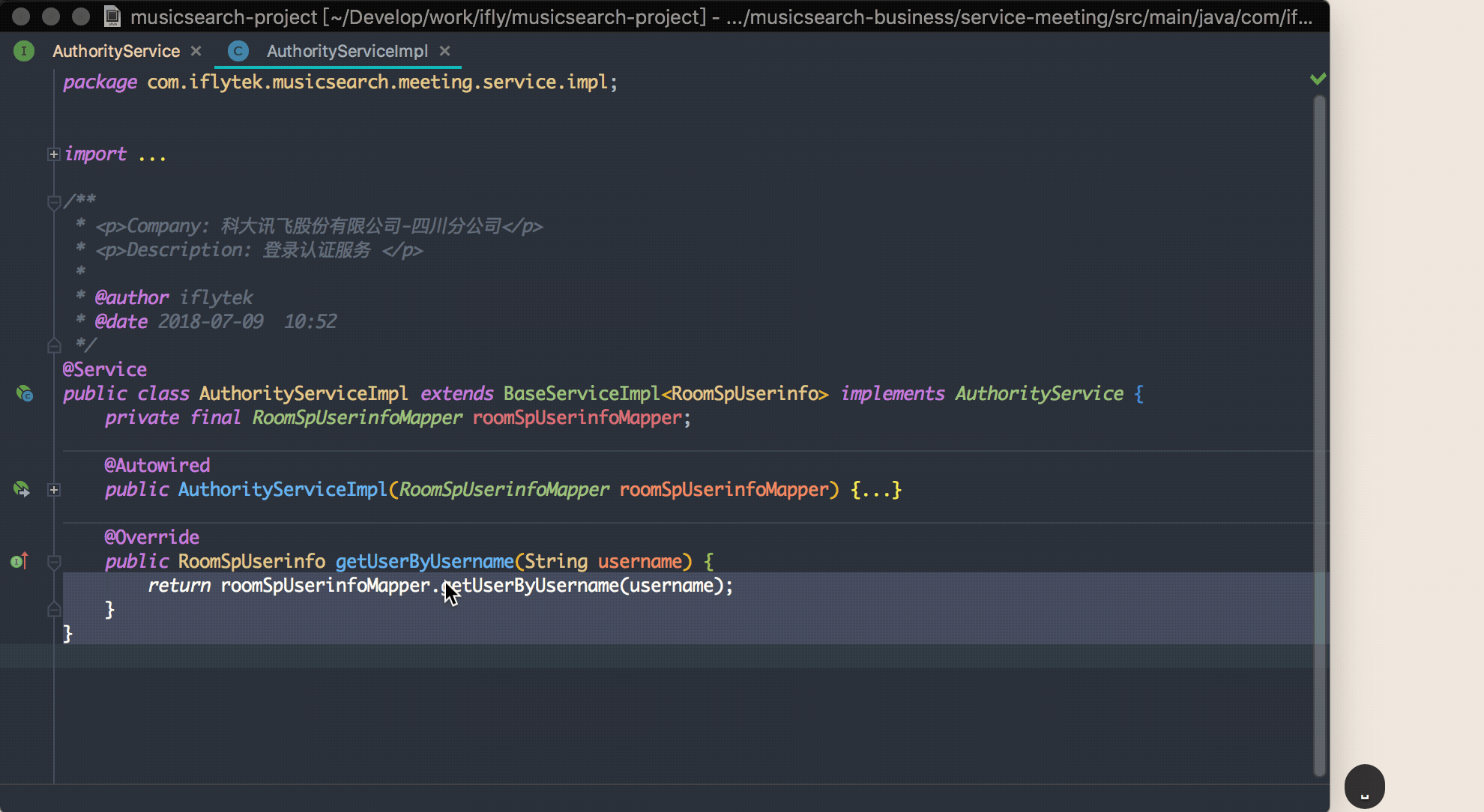This screenshot has width=1484, height=812.
Task: Click the green inspection checkmark indicator
Action: [1318, 79]
